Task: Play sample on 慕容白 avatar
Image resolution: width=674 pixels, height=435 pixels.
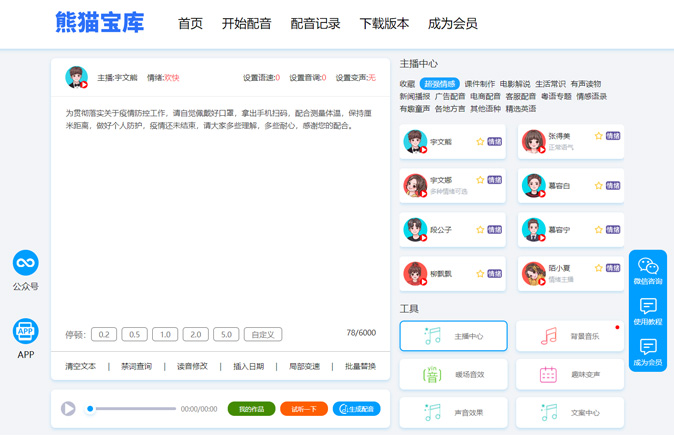Action: coord(542,193)
